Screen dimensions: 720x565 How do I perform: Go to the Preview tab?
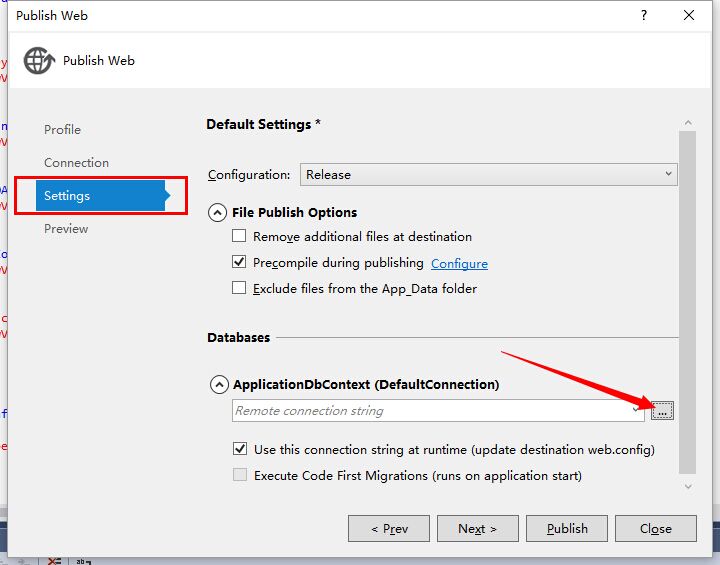click(x=66, y=229)
